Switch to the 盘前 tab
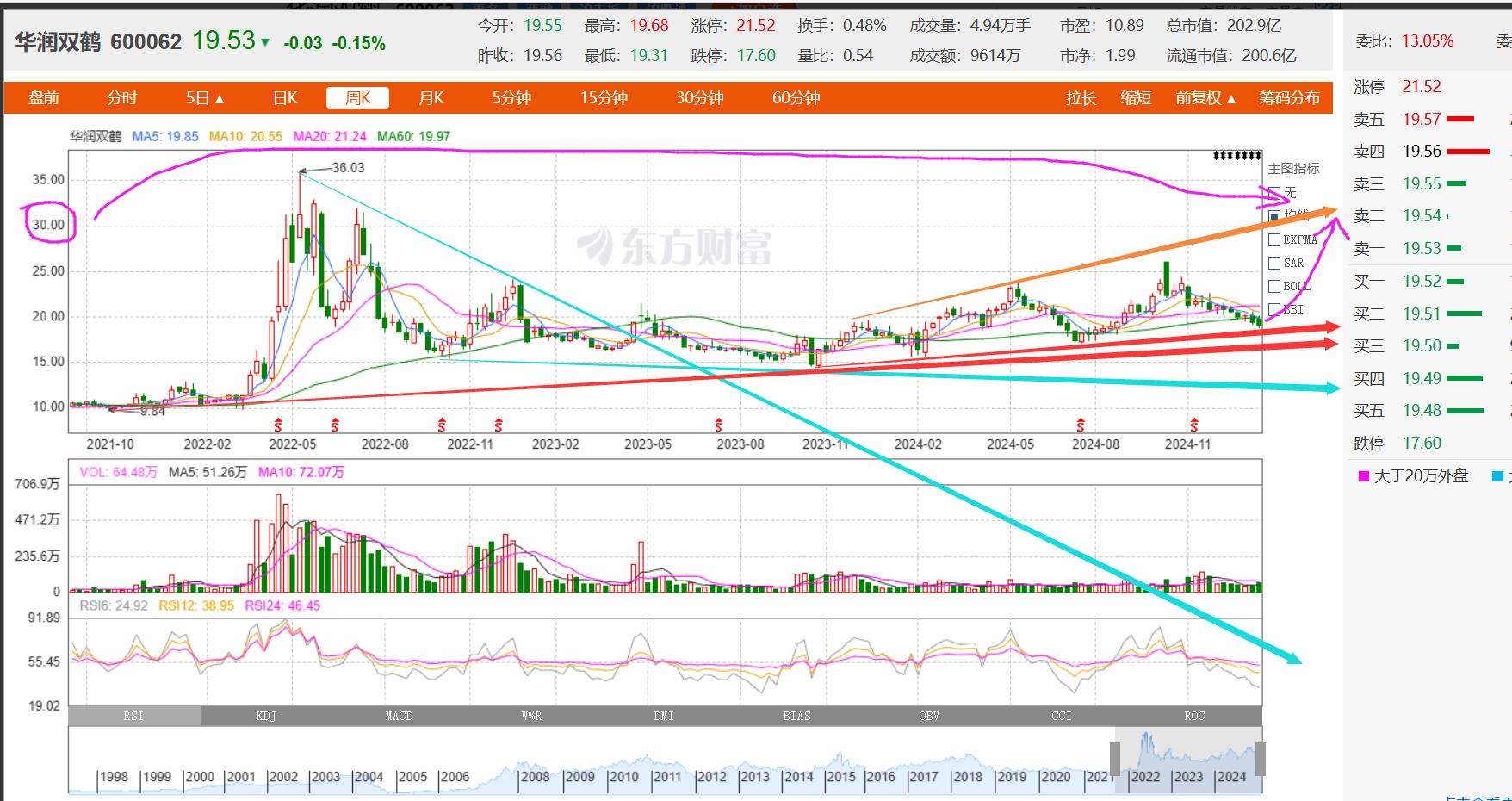This screenshot has height=801, width=1512. (44, 98)
